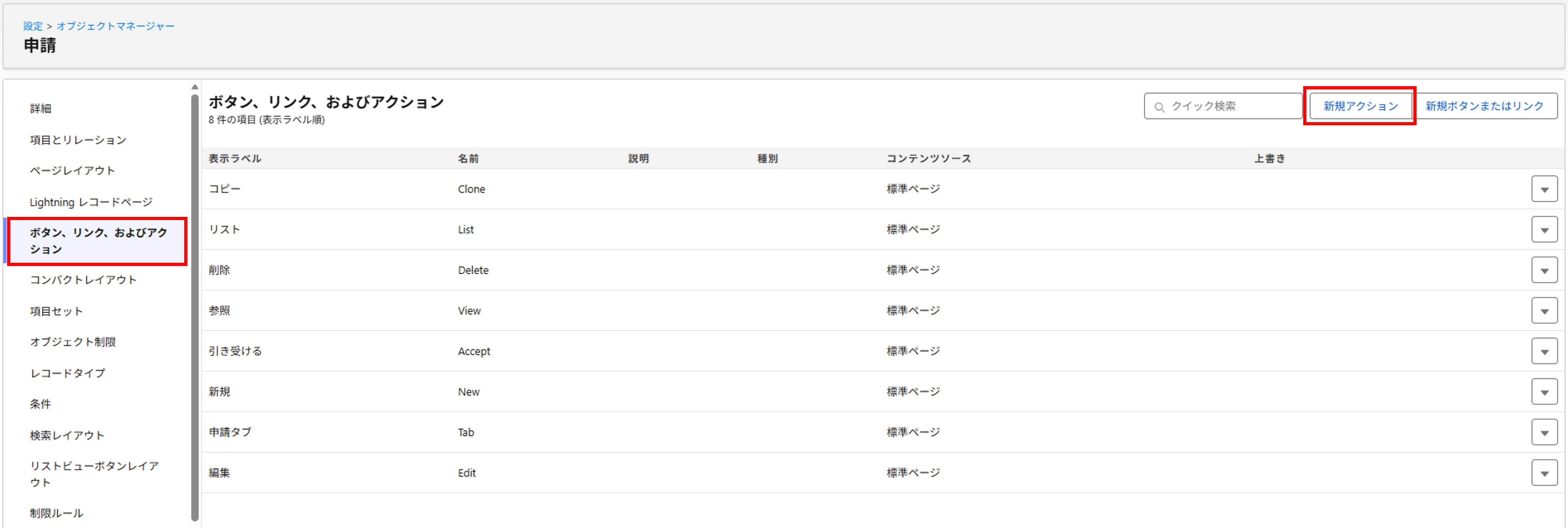Open the row menu for List action
The height and width of the screenshot is (528, 1568).
(1544, 230)
